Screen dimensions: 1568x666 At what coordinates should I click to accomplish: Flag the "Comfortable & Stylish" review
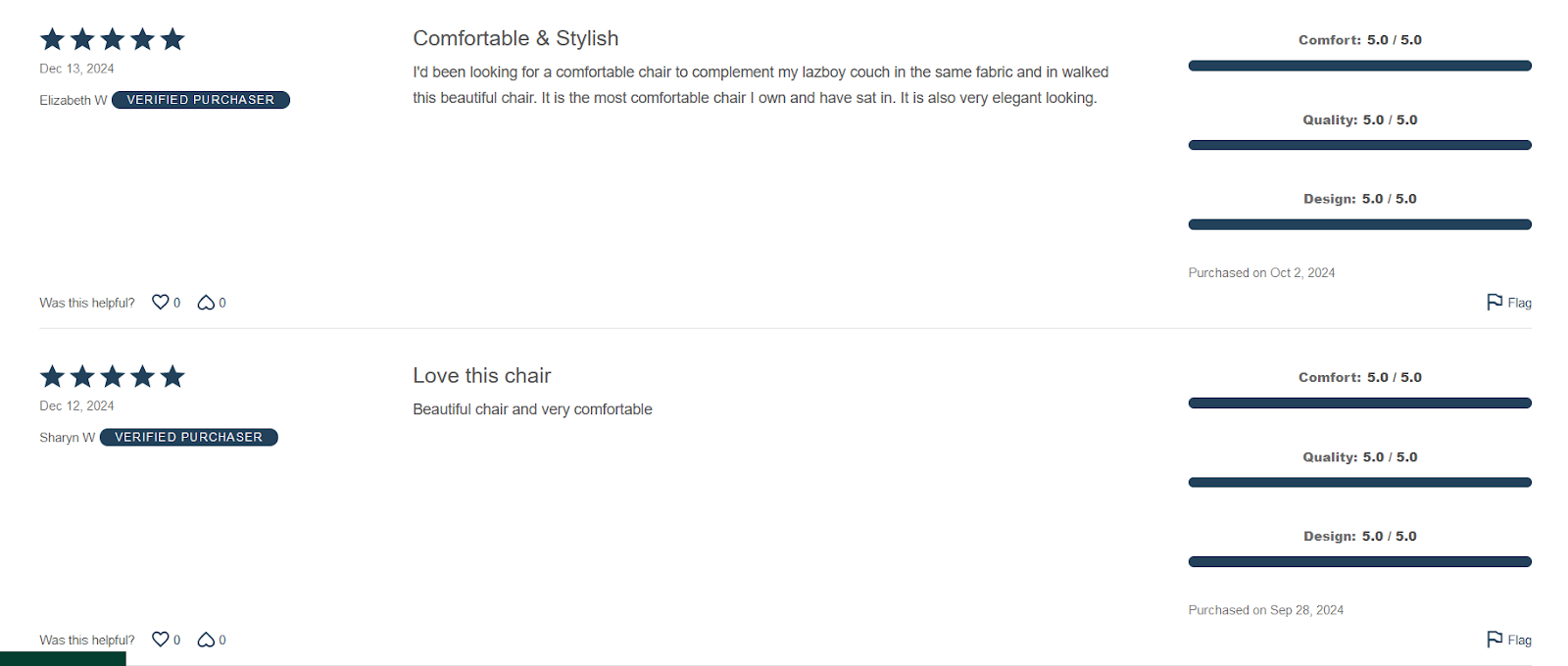[1508, 303]
